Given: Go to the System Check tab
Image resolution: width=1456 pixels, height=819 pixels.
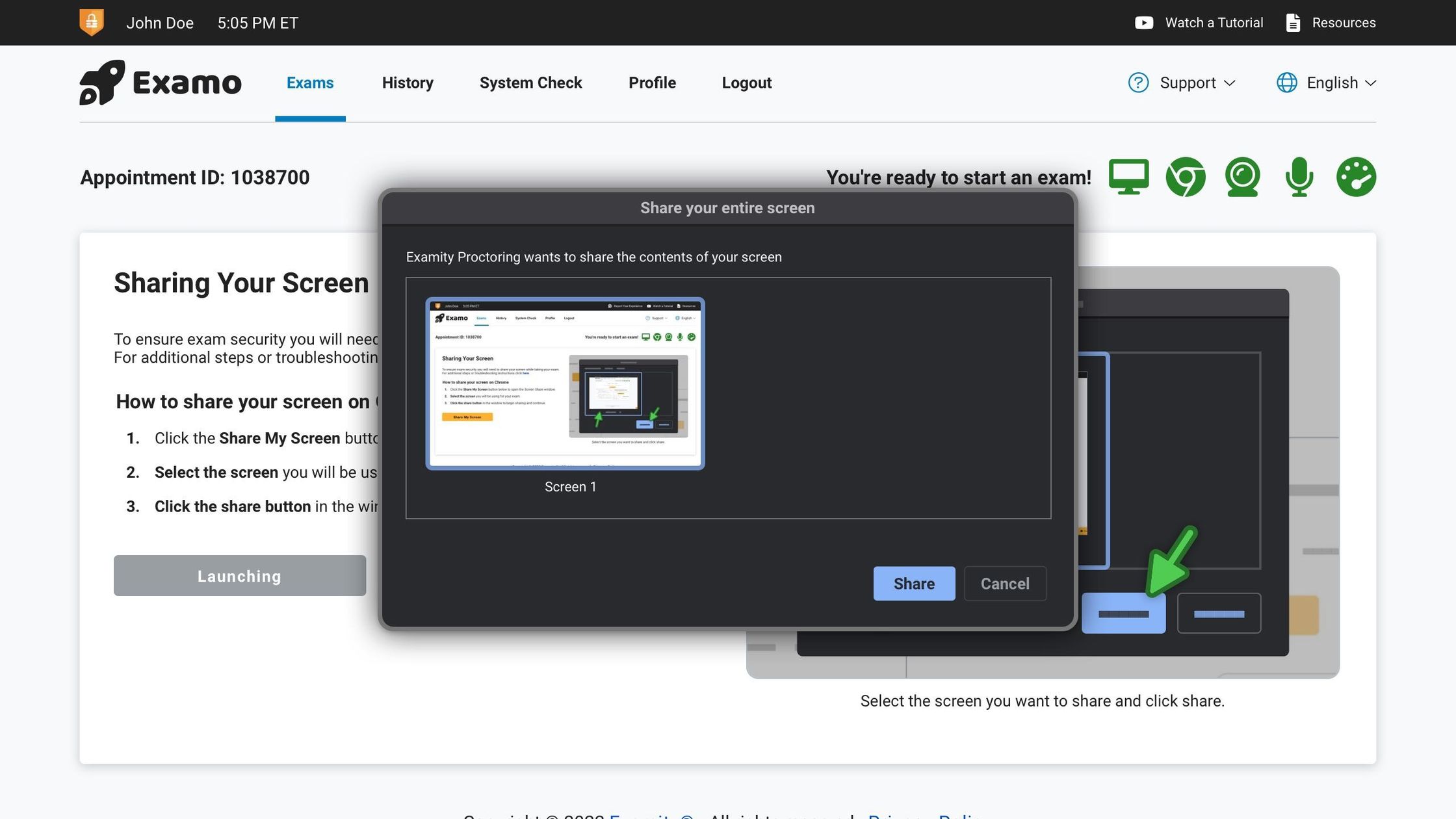Looking at the screenshot, I should pos(530,83).
